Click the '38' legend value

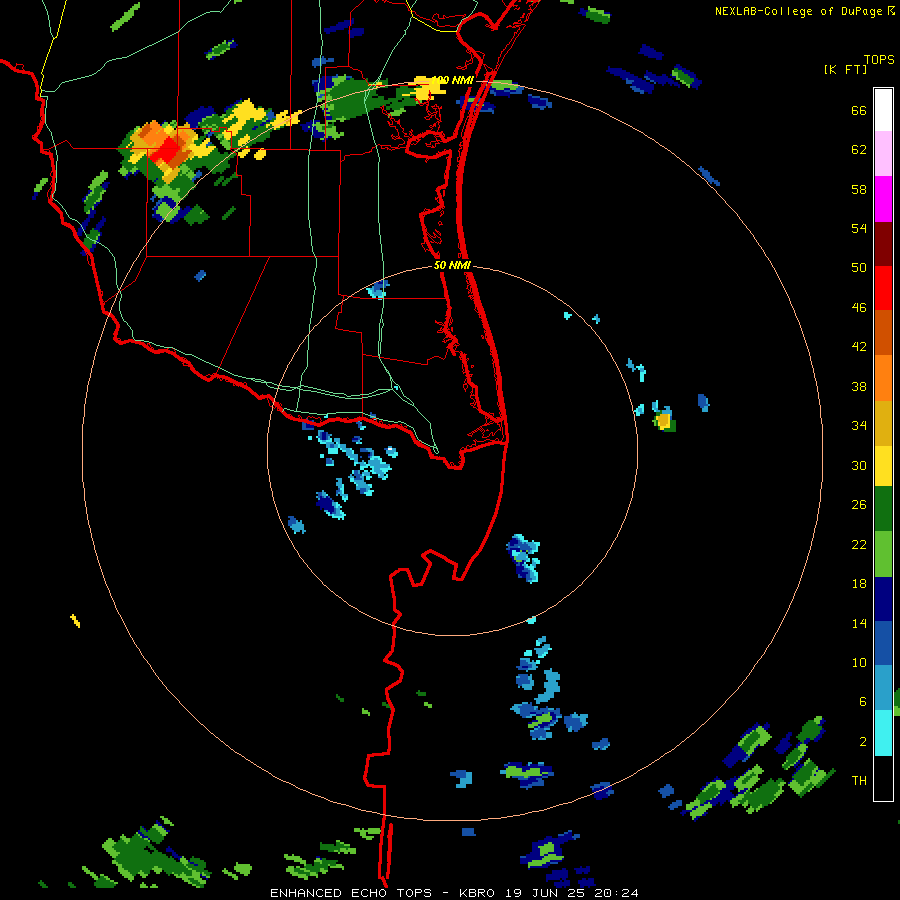(859, 387)
